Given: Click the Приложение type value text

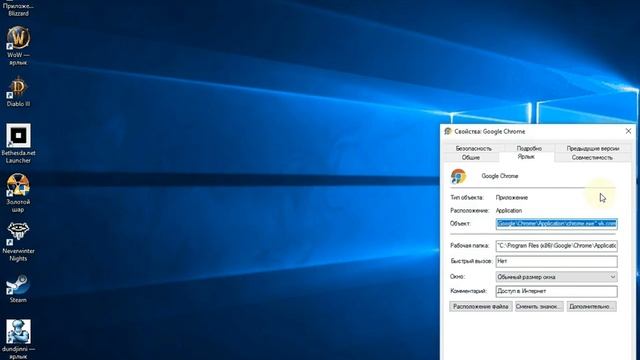Looking at the screenshot, I should point(512,198).
